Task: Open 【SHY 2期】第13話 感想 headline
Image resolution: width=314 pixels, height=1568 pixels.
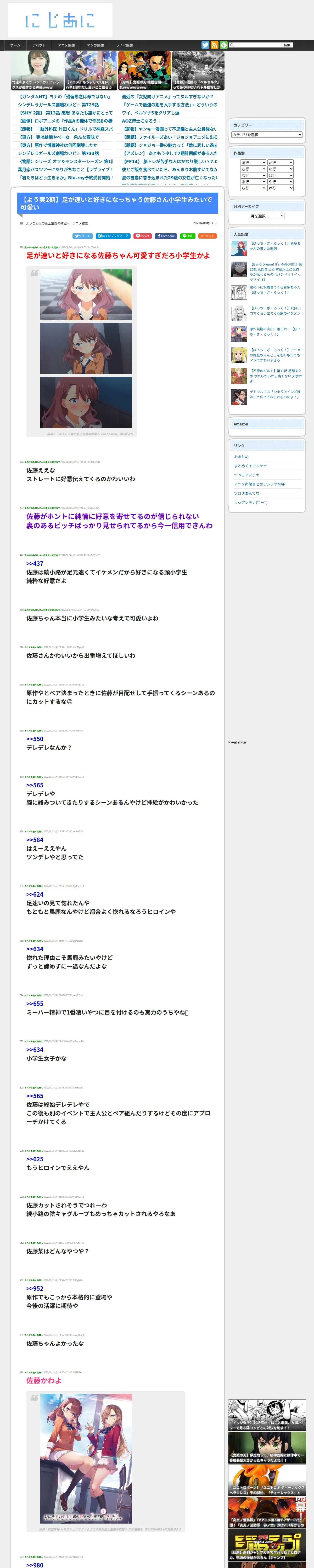Action: 65,113
